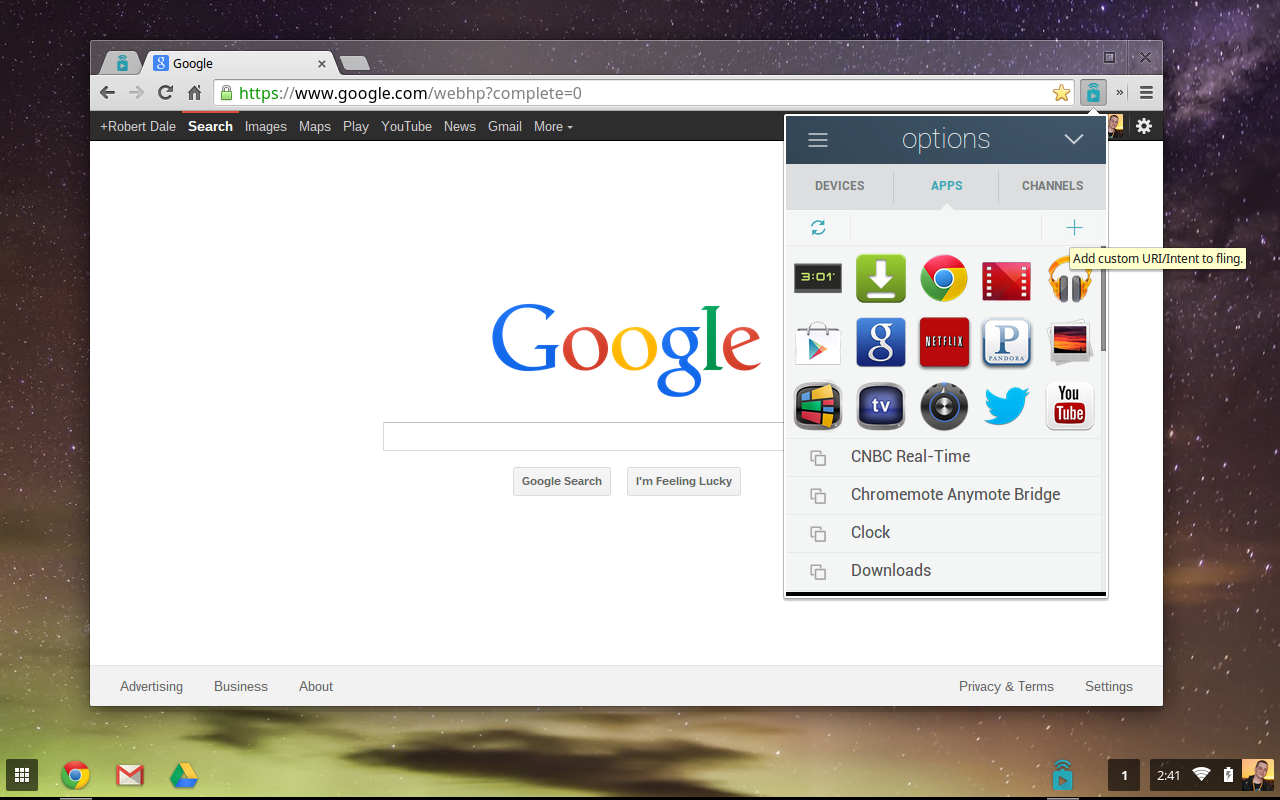Reload the current page
Screen dimensions: 1280x800
pos(166,93)
